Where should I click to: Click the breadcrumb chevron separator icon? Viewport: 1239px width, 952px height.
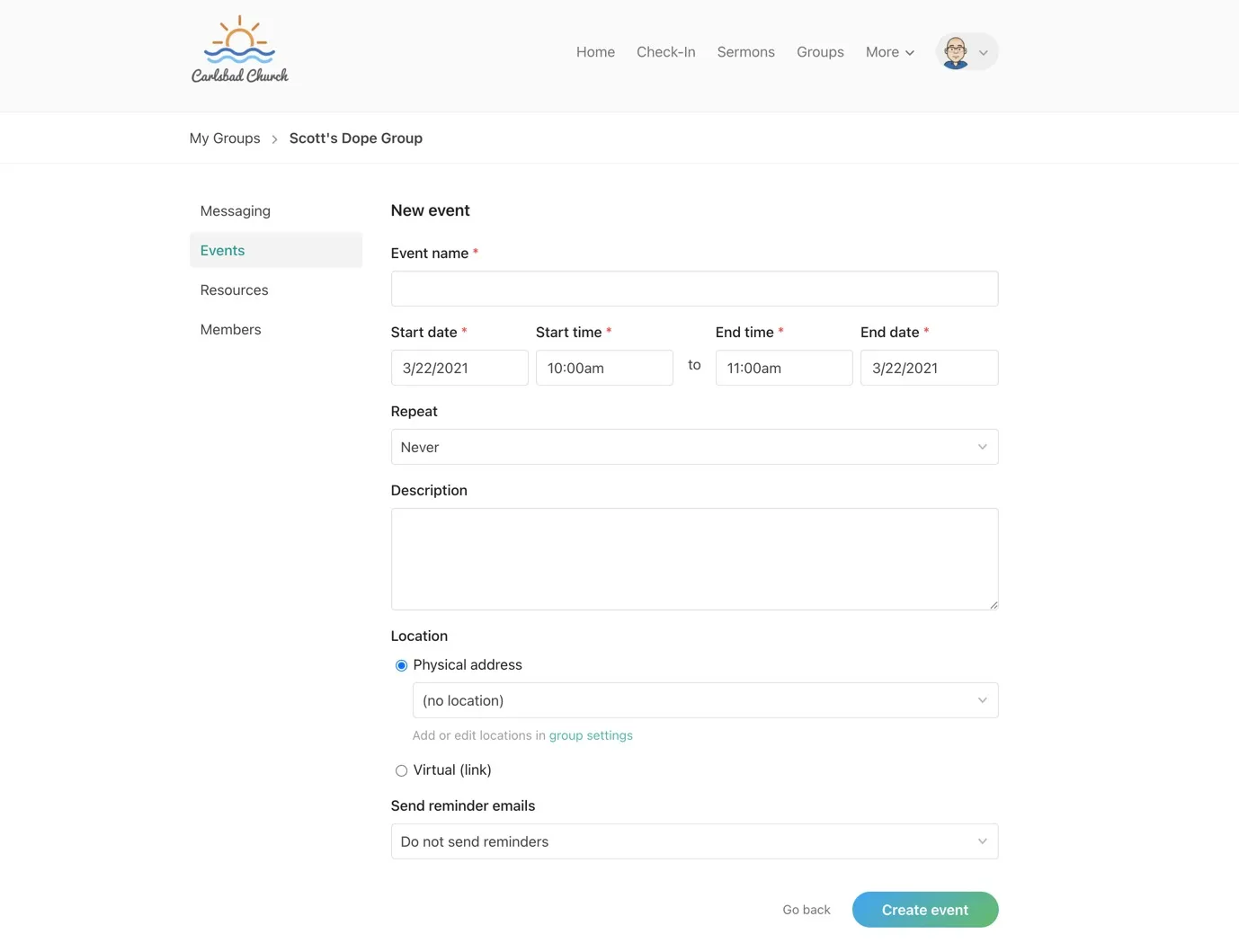pos(274,139)
